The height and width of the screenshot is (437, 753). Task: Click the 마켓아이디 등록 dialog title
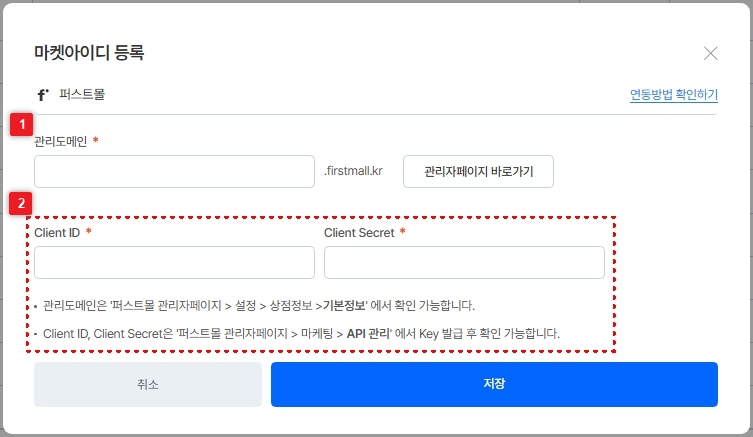pyautogui.click(x=89, y=52)
